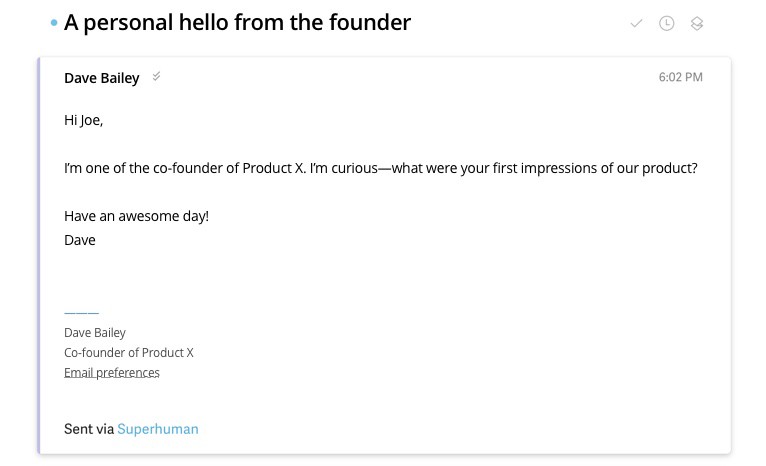Viewport: 766px width, 466px height.
Task: Click subject 'A personal hello from the founder'
Action: coord(237,22)
